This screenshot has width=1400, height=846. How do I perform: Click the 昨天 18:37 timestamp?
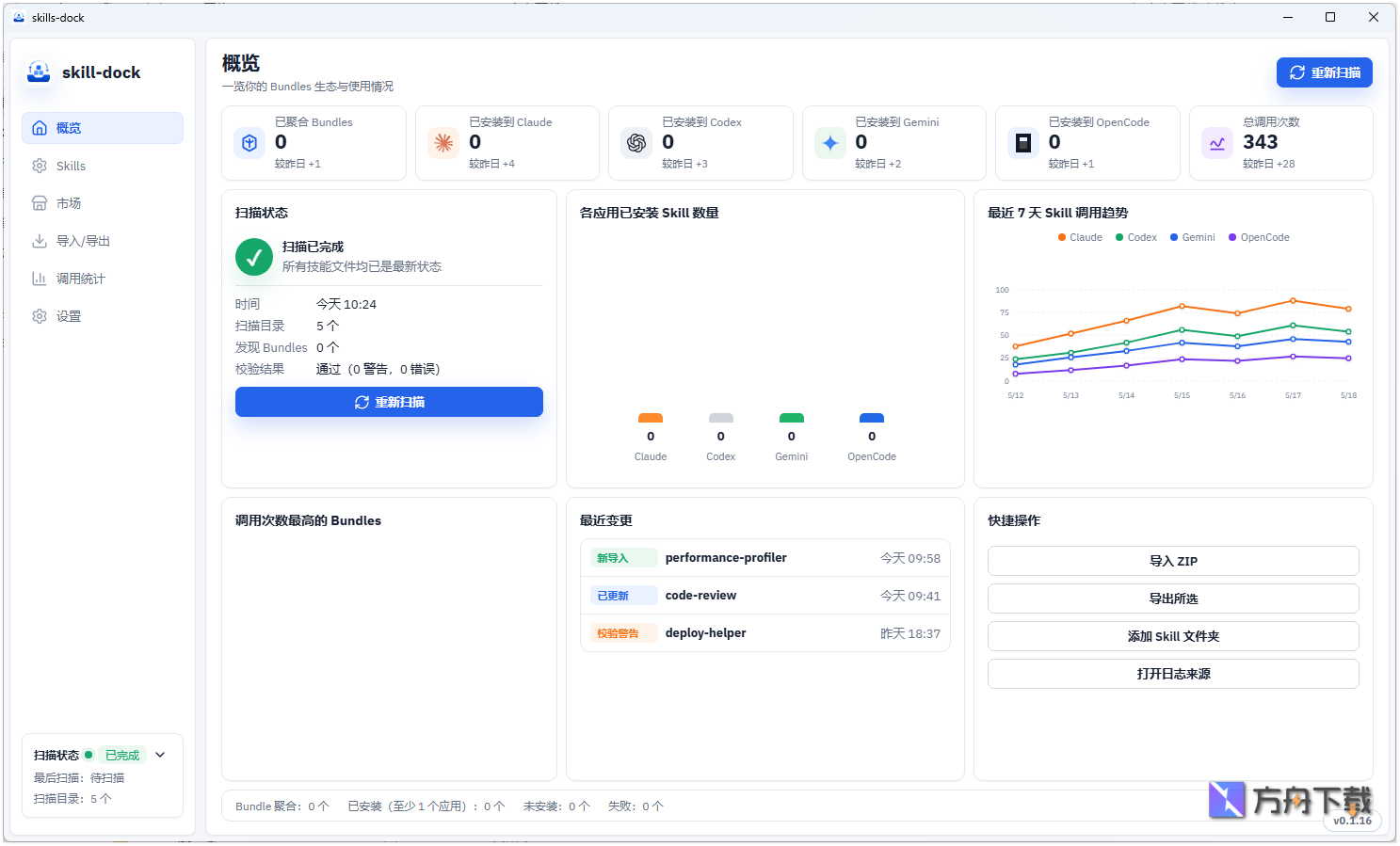[x=910, y=633]
